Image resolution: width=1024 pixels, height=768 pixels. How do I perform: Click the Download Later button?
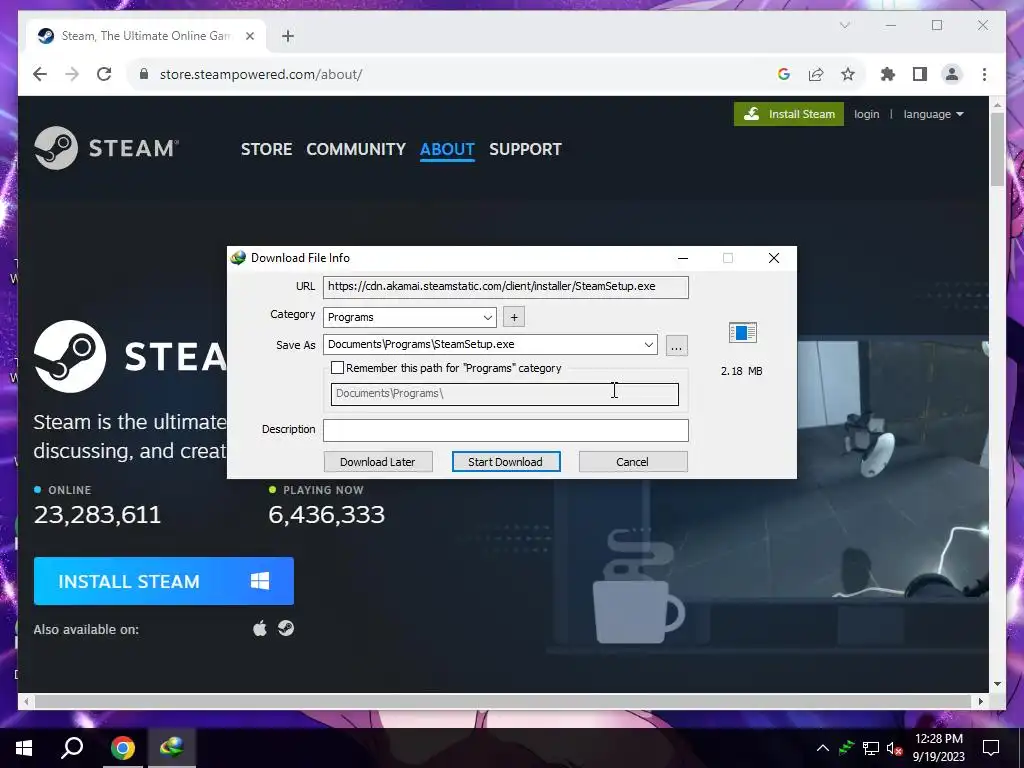[x=377, y=462]
